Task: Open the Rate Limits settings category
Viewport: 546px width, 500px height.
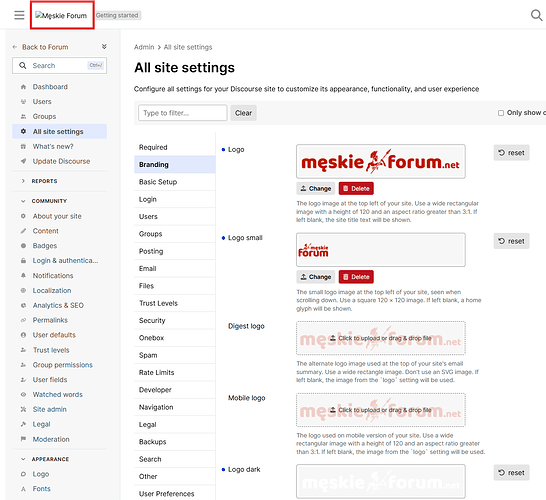Action: [x=174, y=373]
